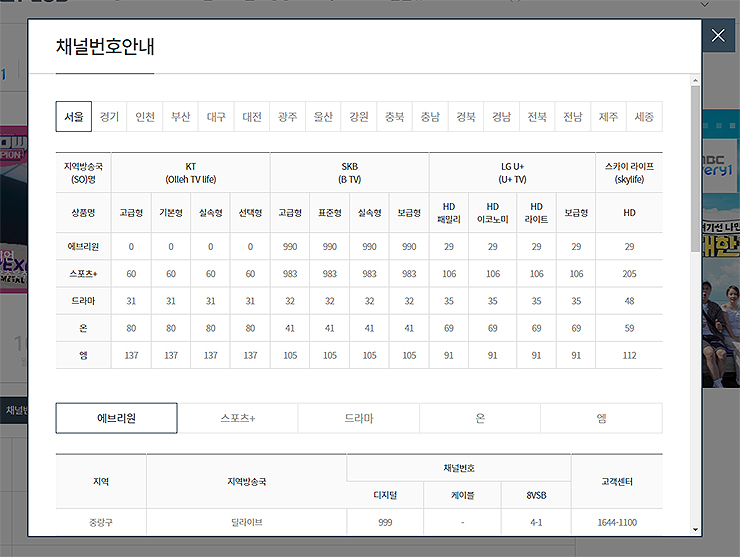Click the HD 패밀리 product header
Viewport: 740px width, 557px height.
click(x=449, y=213)
